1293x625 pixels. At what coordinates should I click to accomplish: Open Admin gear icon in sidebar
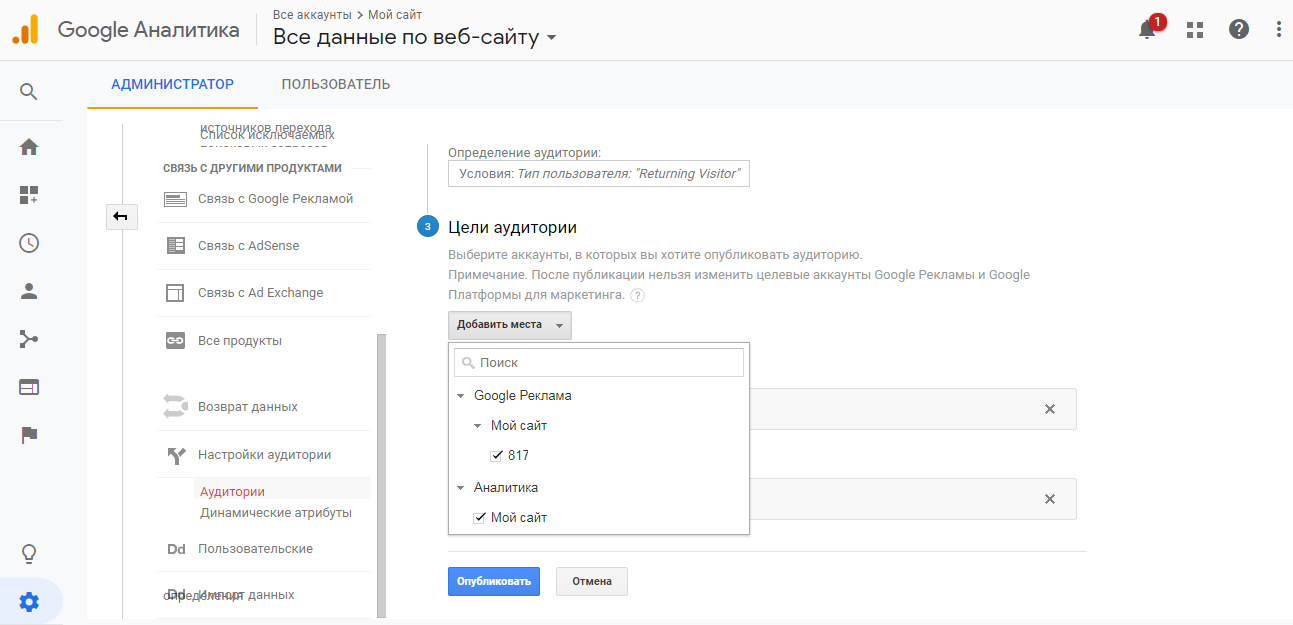pyautogui.click(x=29, y=602)
